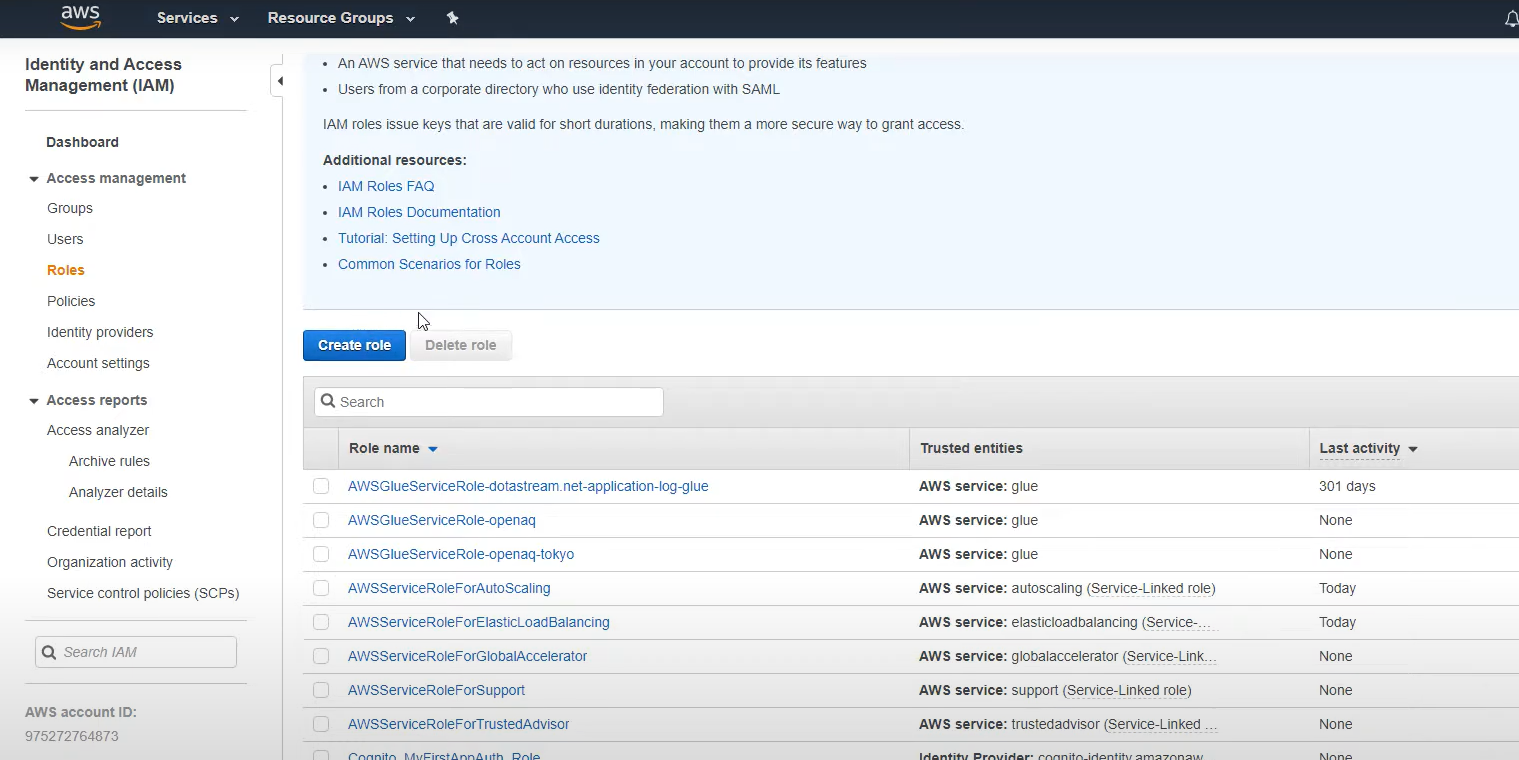Viewport: 1519px width, 760px height.
Task: Tick the AWSServiceRoleForSupport checkbox
Action: [x=321, y=690]
